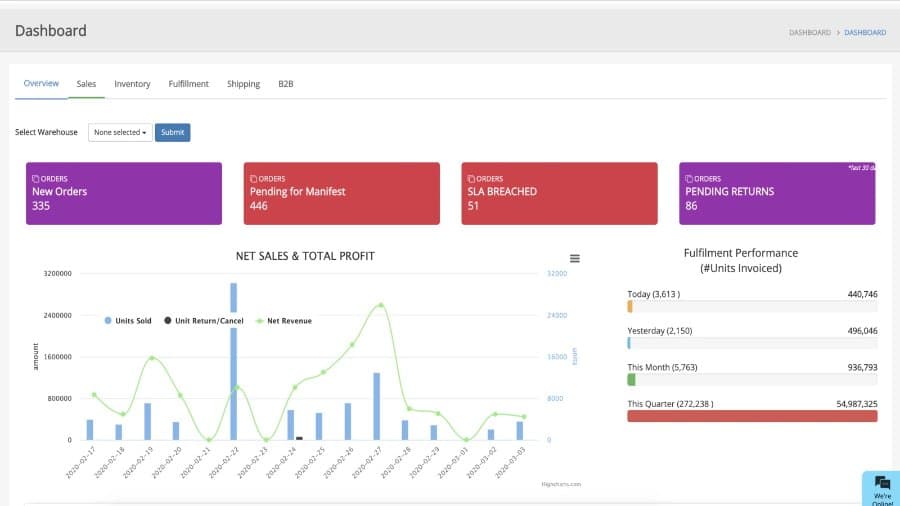Open the Pending for Manifest 446 card

pos(342,193)
